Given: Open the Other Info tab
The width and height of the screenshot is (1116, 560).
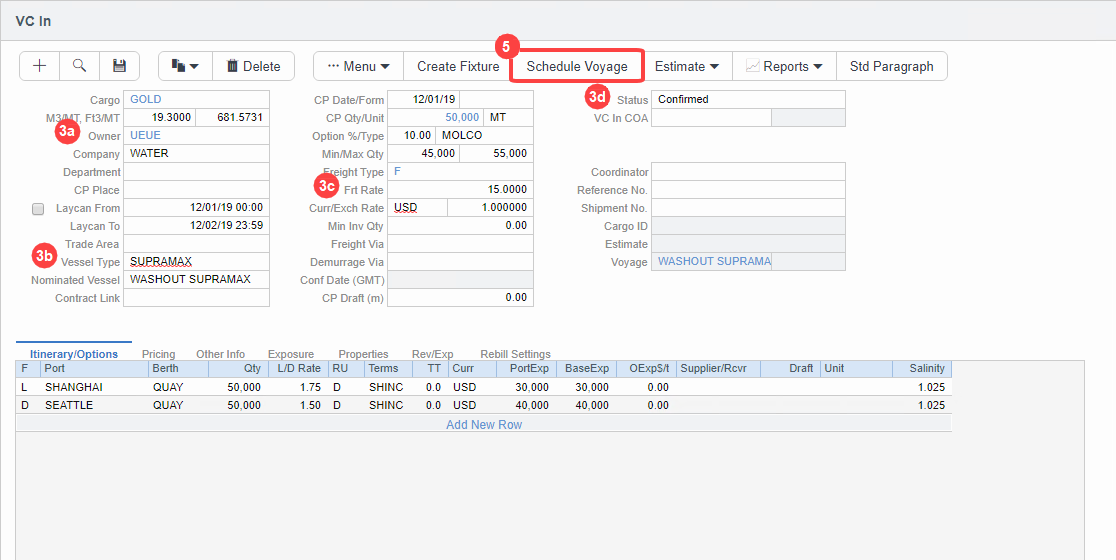Looking at the screenshot, I should tap(220, 354).
